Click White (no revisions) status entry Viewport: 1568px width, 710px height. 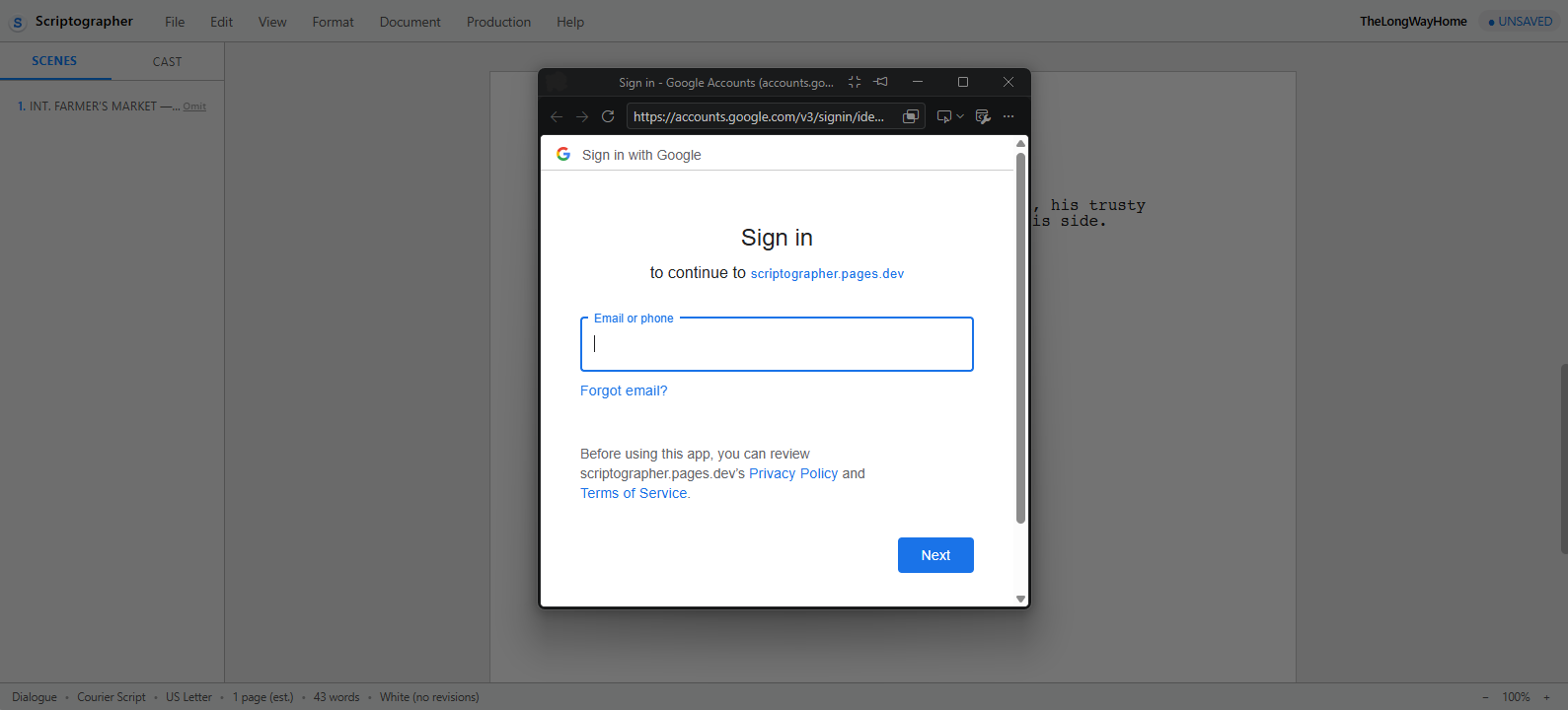pos(429,697)
